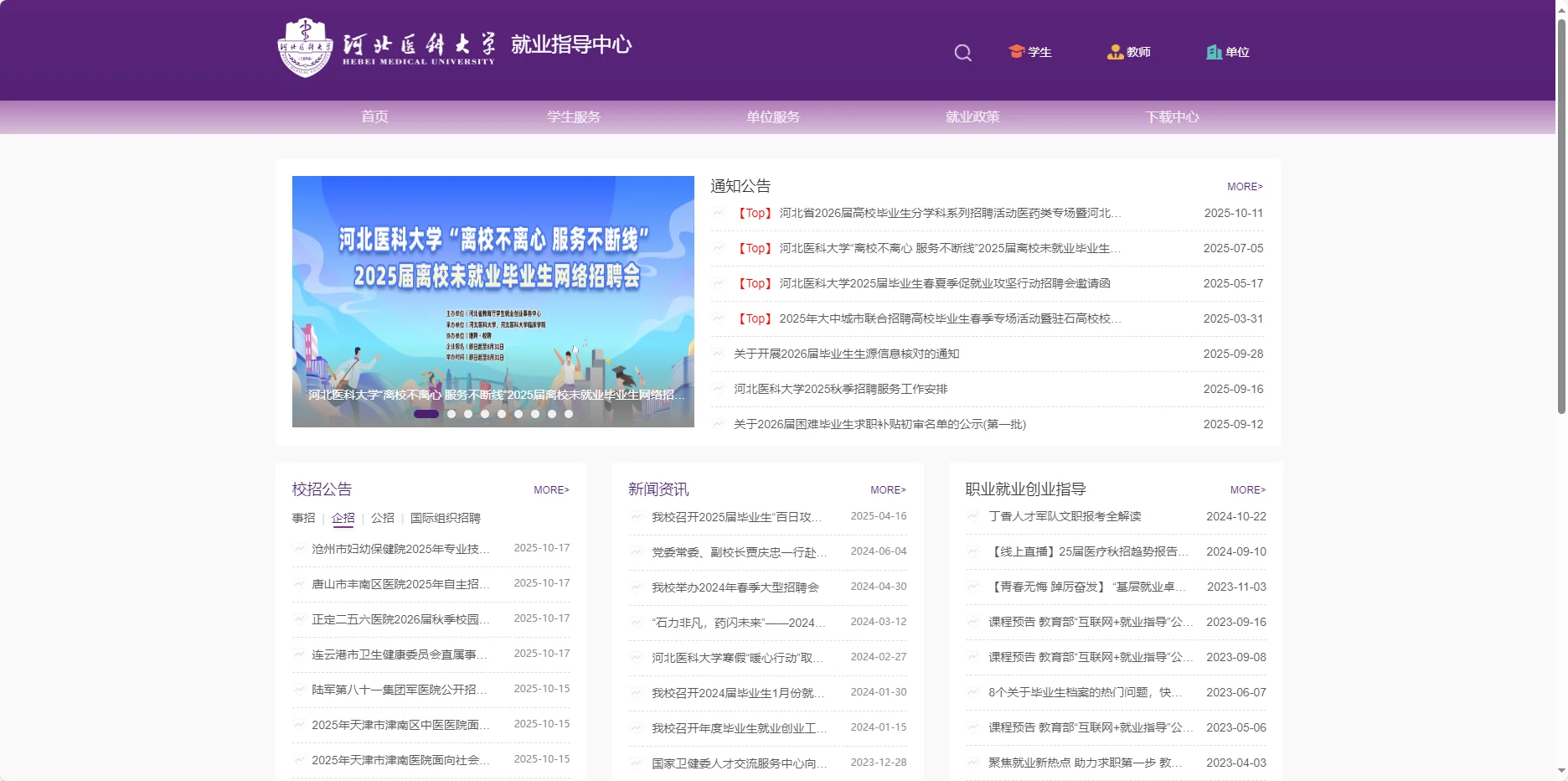Open 8个关于毕业生档案的热门问题

coord(1086,692)
